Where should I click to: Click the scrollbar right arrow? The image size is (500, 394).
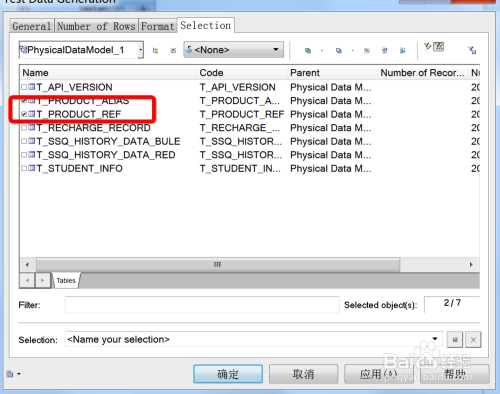click(471, 265)
